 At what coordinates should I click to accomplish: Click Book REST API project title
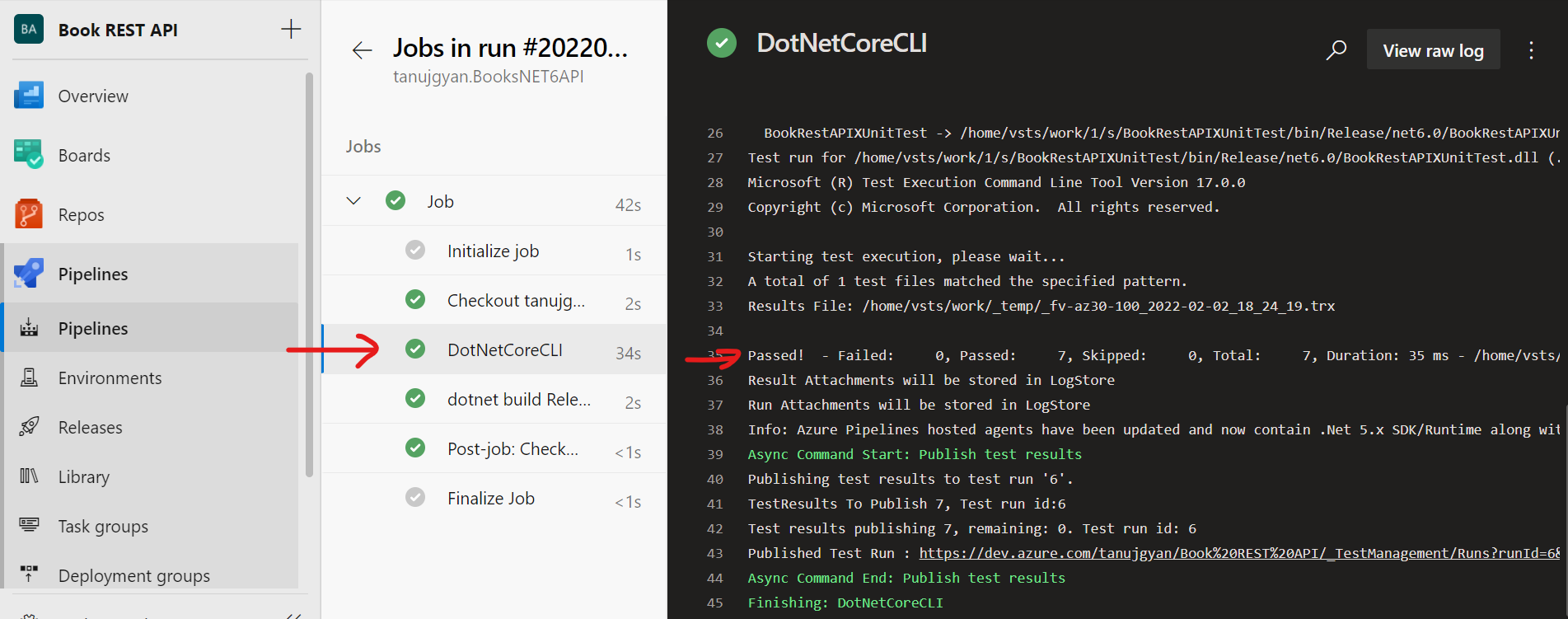(118, 30)
